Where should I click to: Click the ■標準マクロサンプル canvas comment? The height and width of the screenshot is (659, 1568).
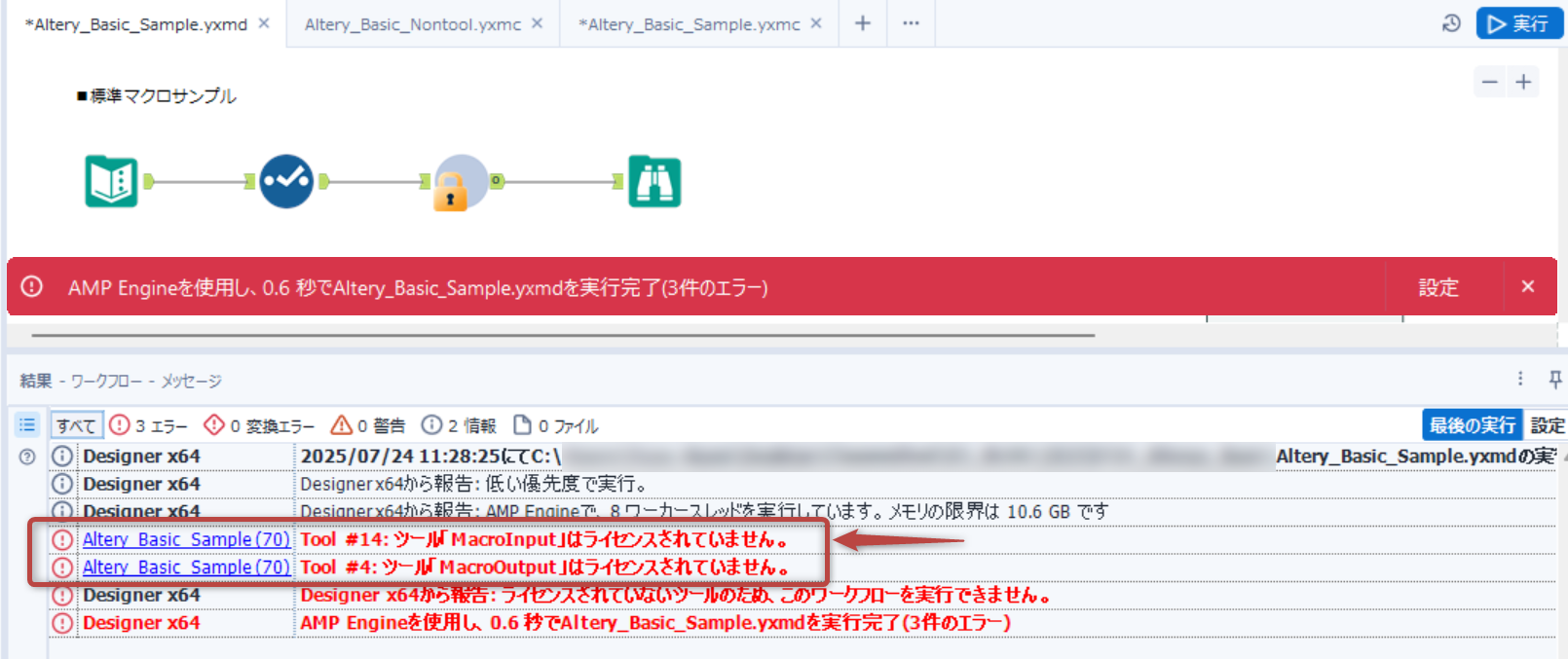pos(156,95)
